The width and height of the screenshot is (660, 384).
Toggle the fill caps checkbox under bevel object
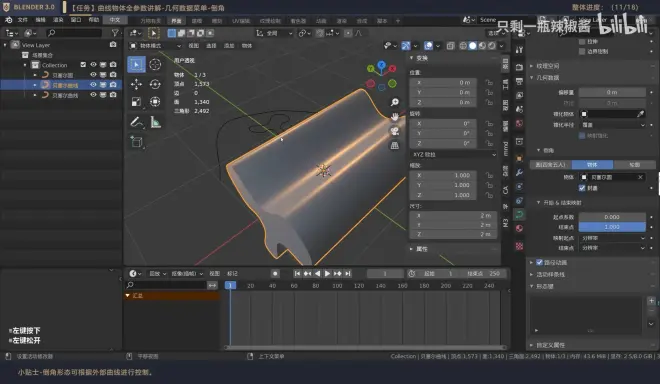coord(582,188)
